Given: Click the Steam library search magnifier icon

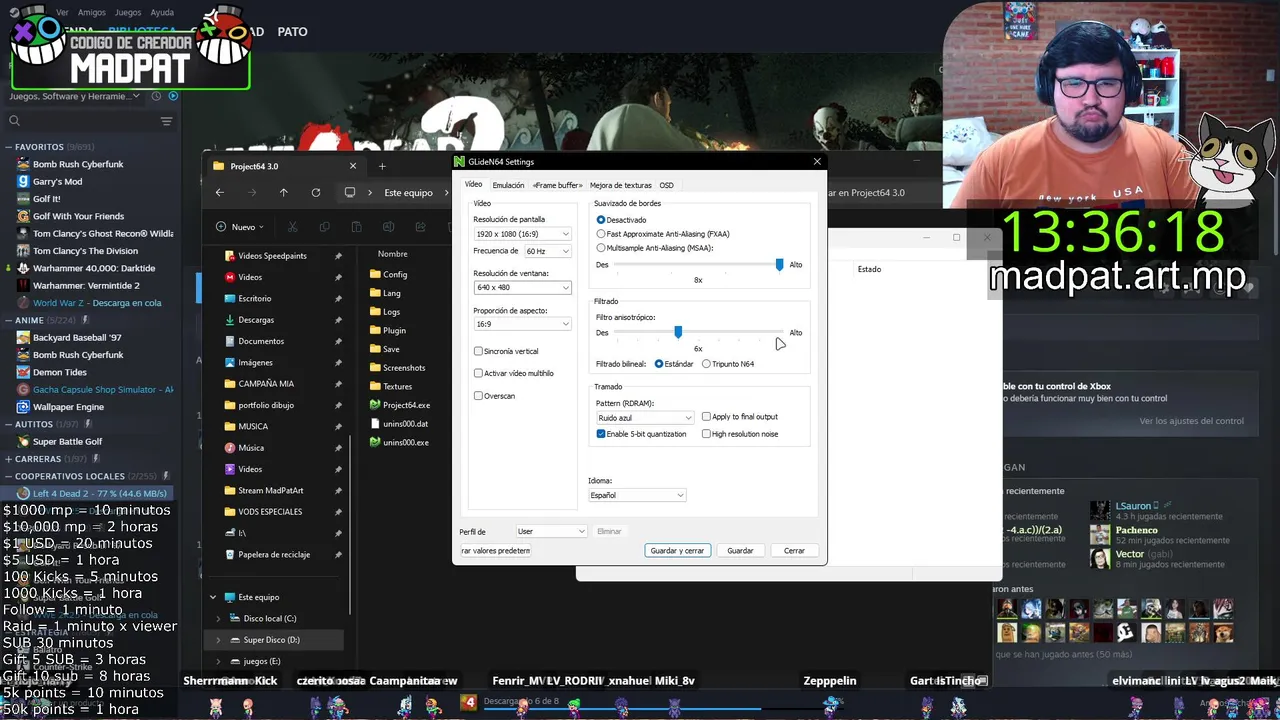Looking at the screenshot, I should [14, 121].
